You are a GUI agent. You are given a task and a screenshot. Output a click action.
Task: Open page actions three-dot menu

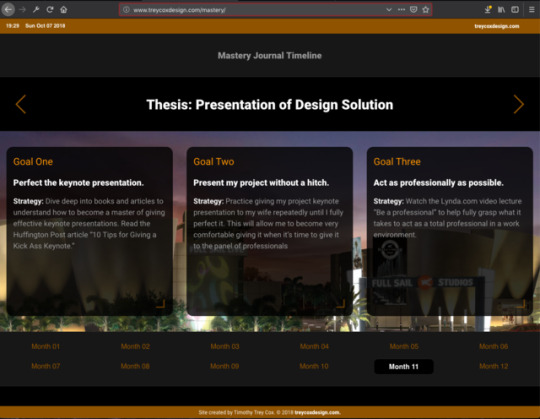point(402,10)
